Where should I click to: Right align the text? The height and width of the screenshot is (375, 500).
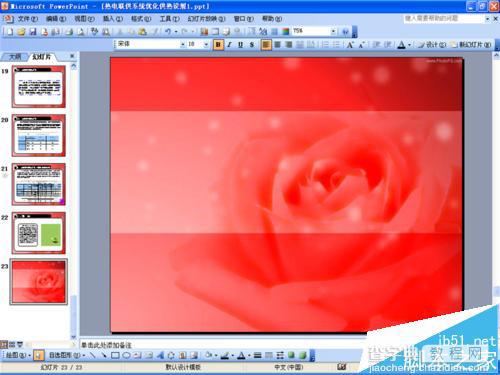click(289, 44)
